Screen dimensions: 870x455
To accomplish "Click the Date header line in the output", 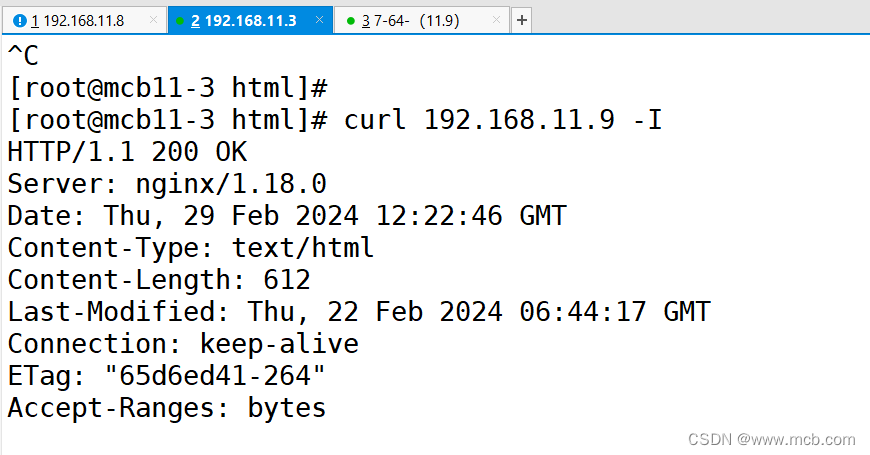I will 287,217.
